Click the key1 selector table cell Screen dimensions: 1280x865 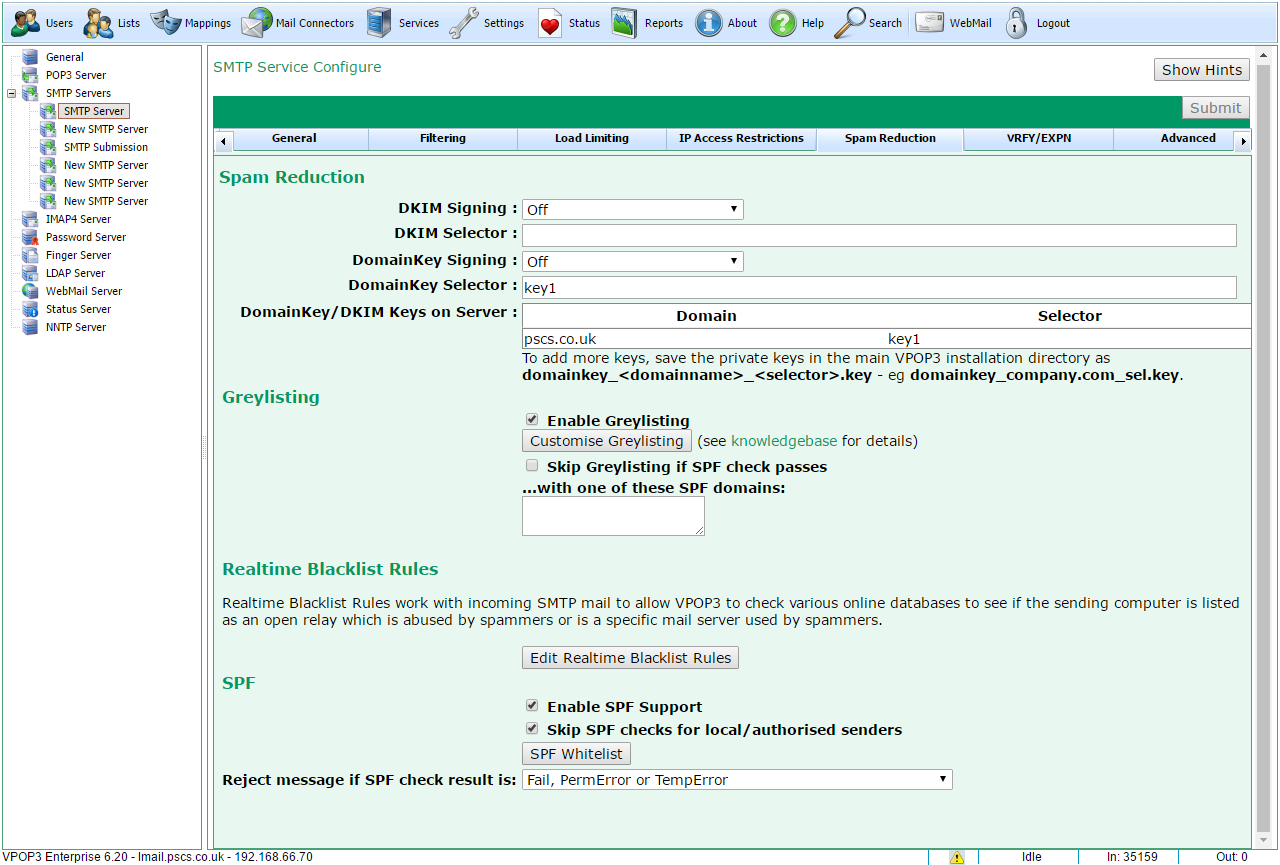1069,339
